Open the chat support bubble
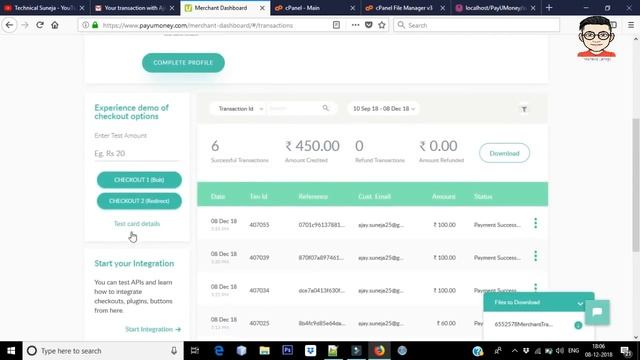The height and width of the screenshot is (360, 640). [597, 312]
